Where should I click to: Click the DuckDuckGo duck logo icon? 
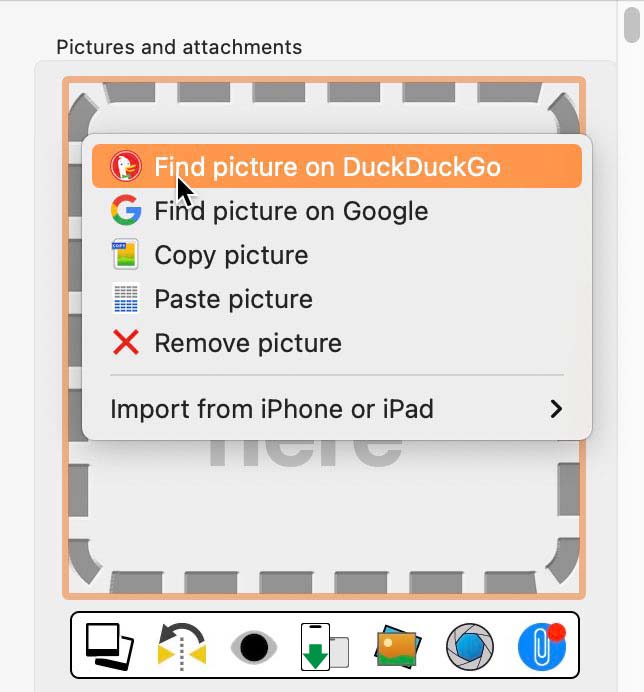126,166
